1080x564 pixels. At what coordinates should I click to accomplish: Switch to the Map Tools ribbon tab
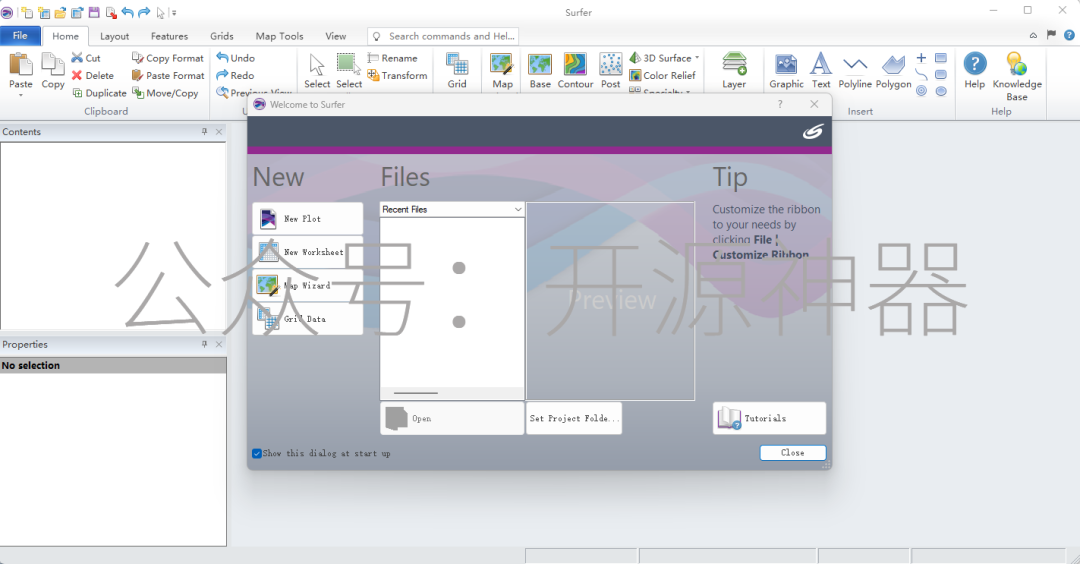pyautogui.click(x=279, y=36)
